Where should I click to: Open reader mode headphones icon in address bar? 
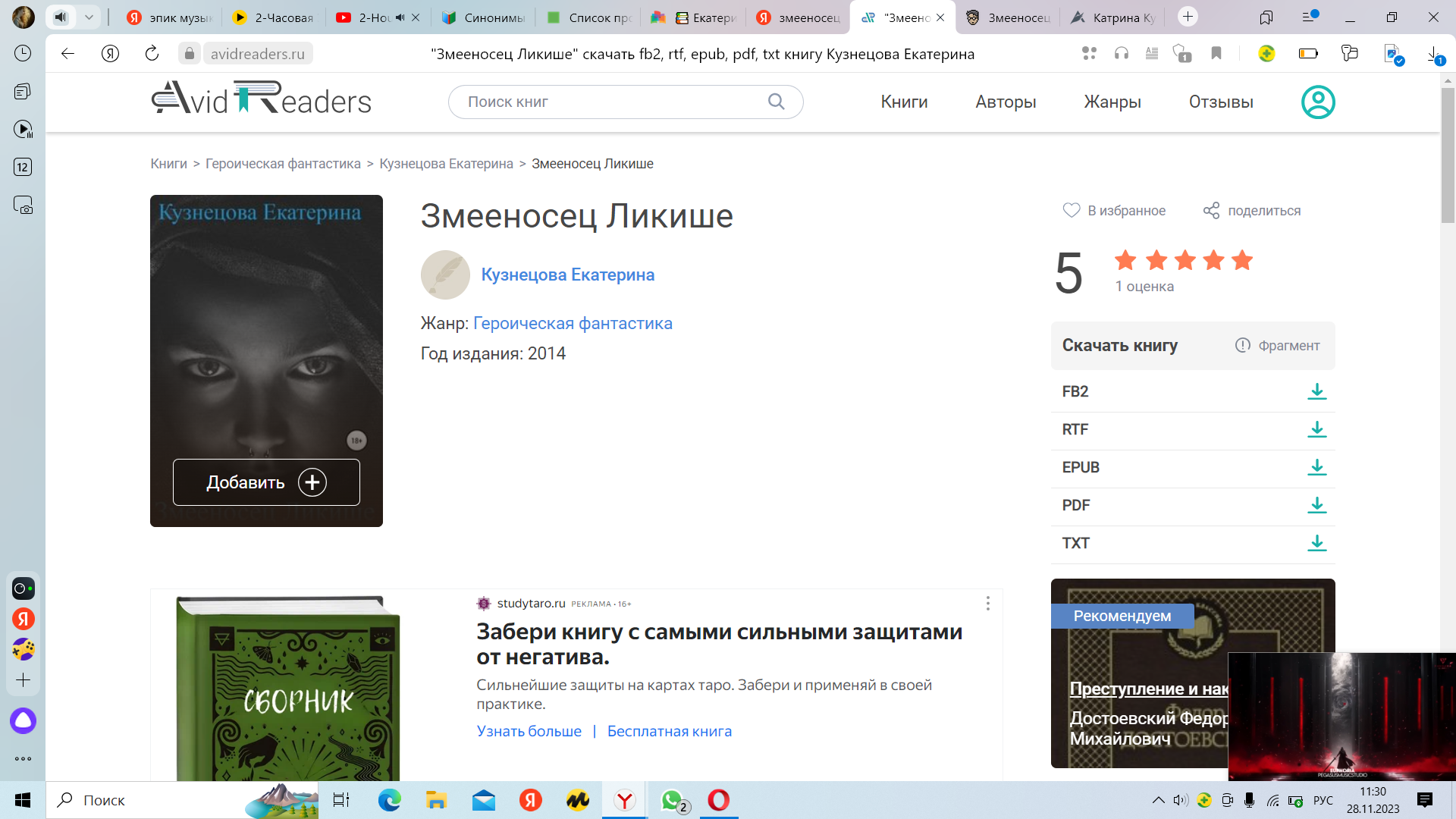click(1122, 53)
